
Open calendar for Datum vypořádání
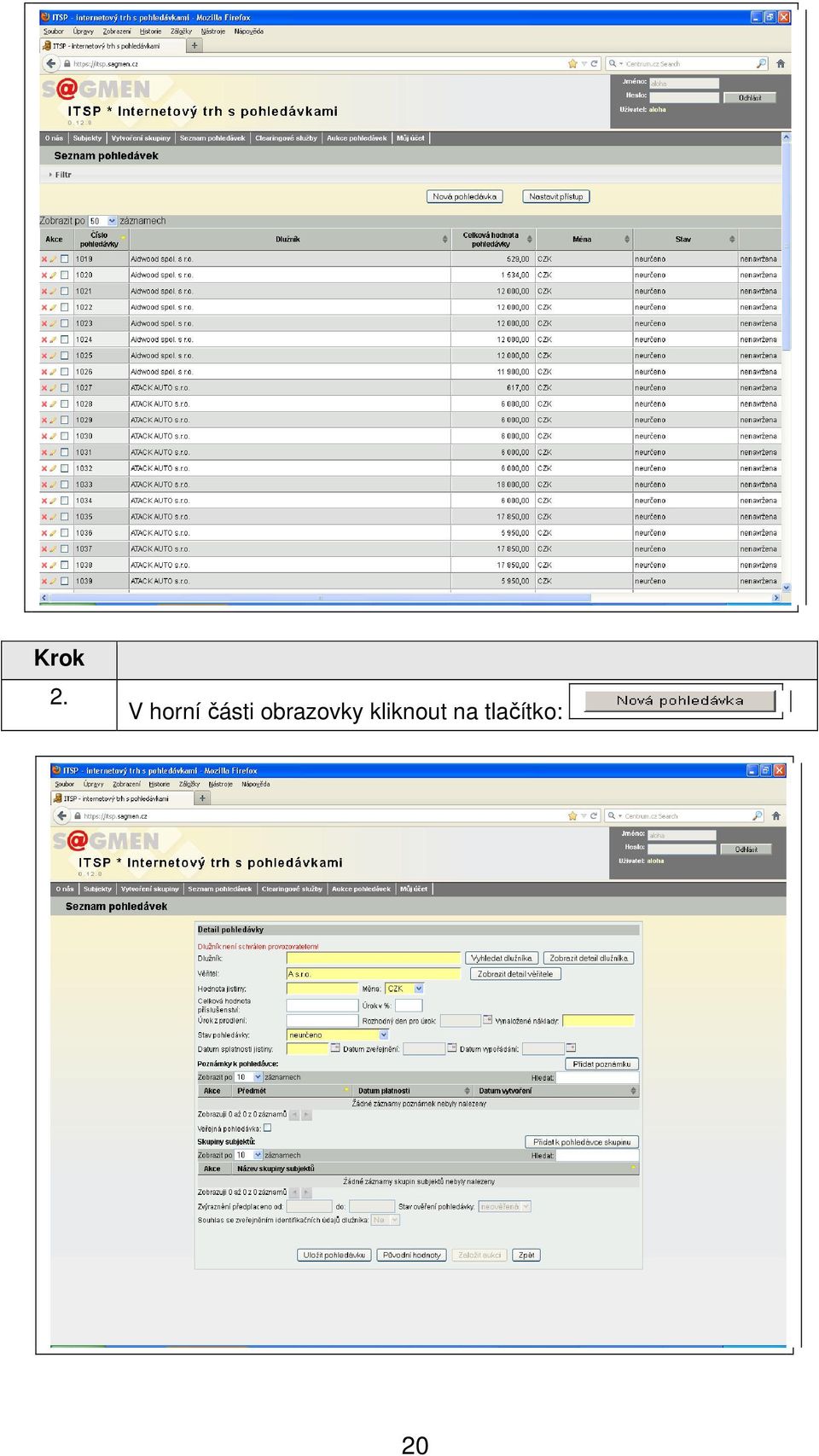(x=571, y=1047)
